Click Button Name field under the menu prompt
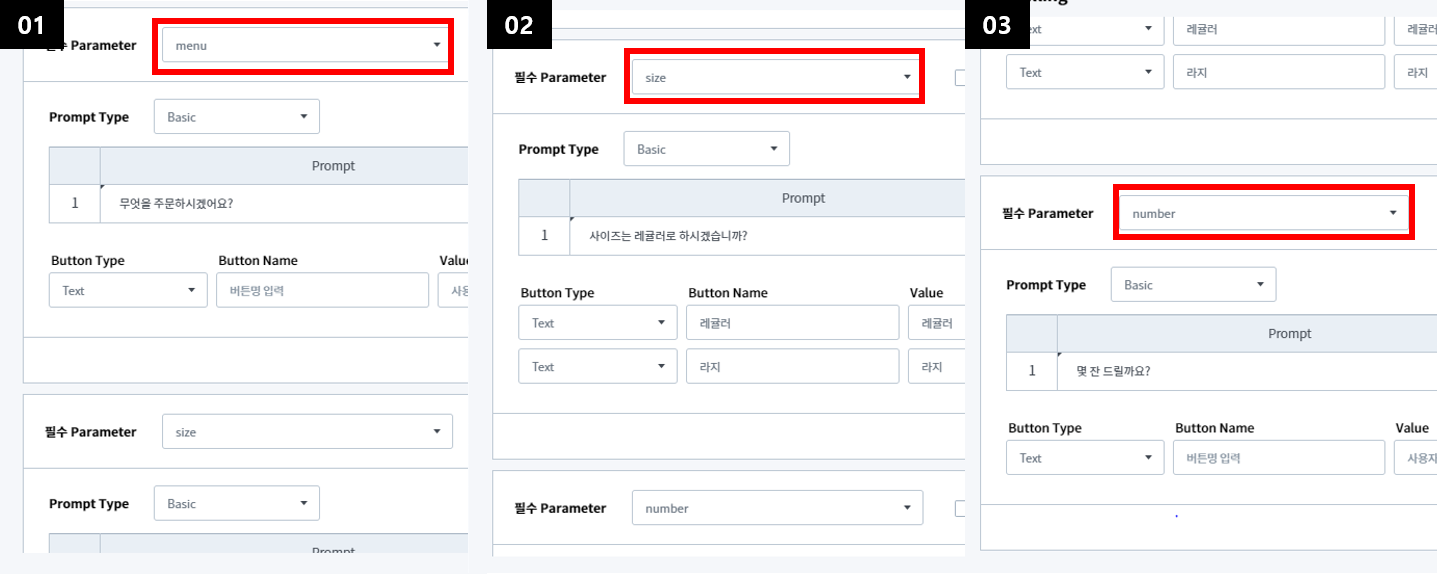The height and width of the screenshot is (574, 1437). (x=322, y=291)
